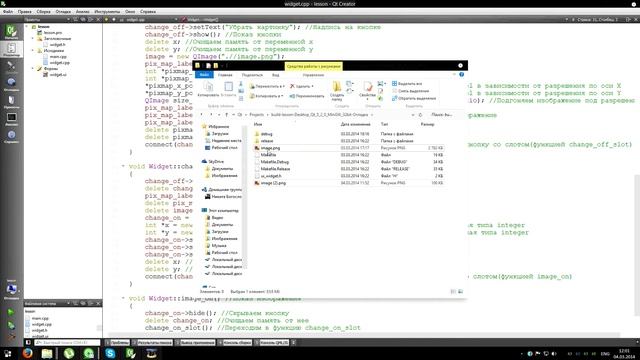The height and width of the screenshot is (360, 640).
Task: Open the Explorer help question mark icon
Action: [462, 75]
